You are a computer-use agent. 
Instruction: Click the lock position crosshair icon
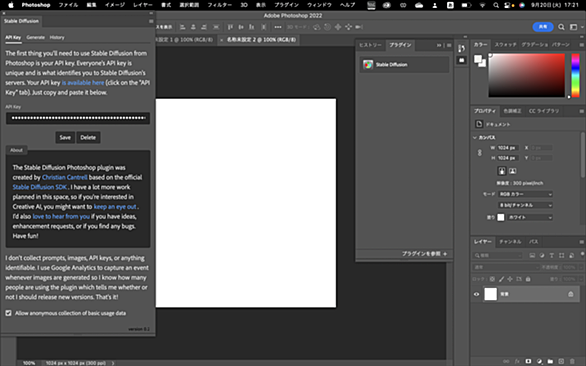[510, 279]
